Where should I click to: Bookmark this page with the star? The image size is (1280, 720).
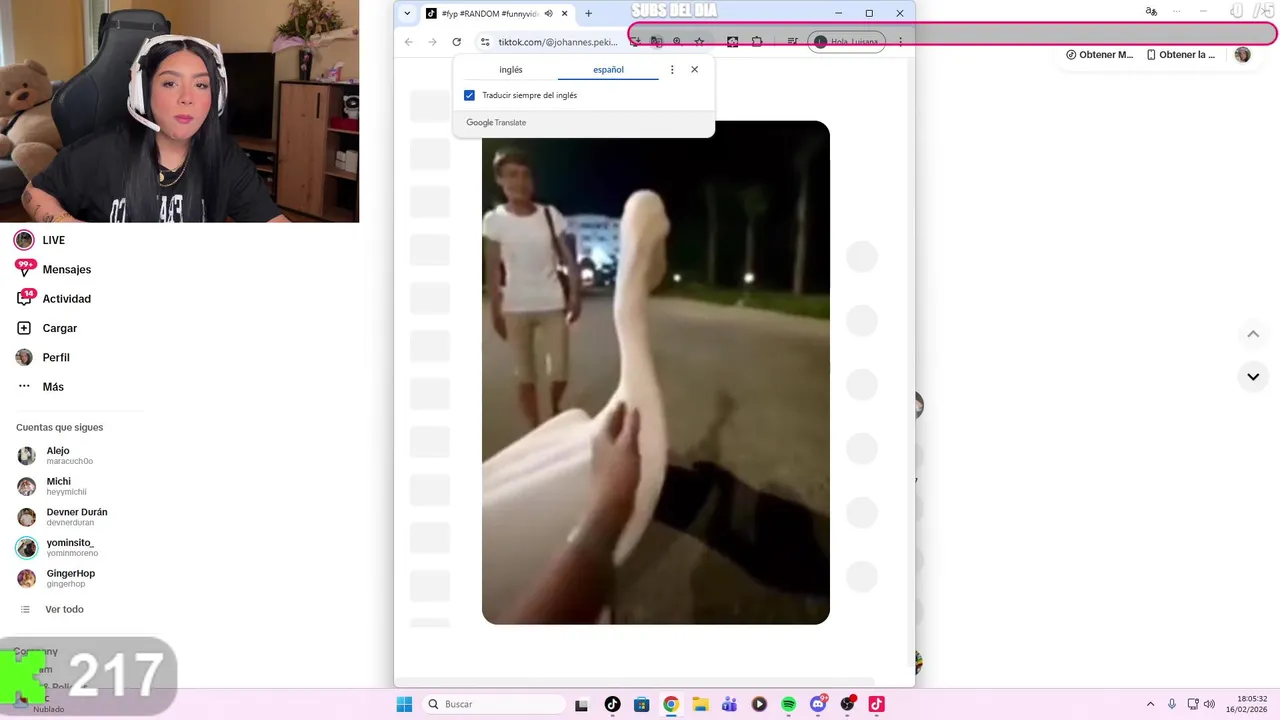pyautogui.click(x=699, y=42)
